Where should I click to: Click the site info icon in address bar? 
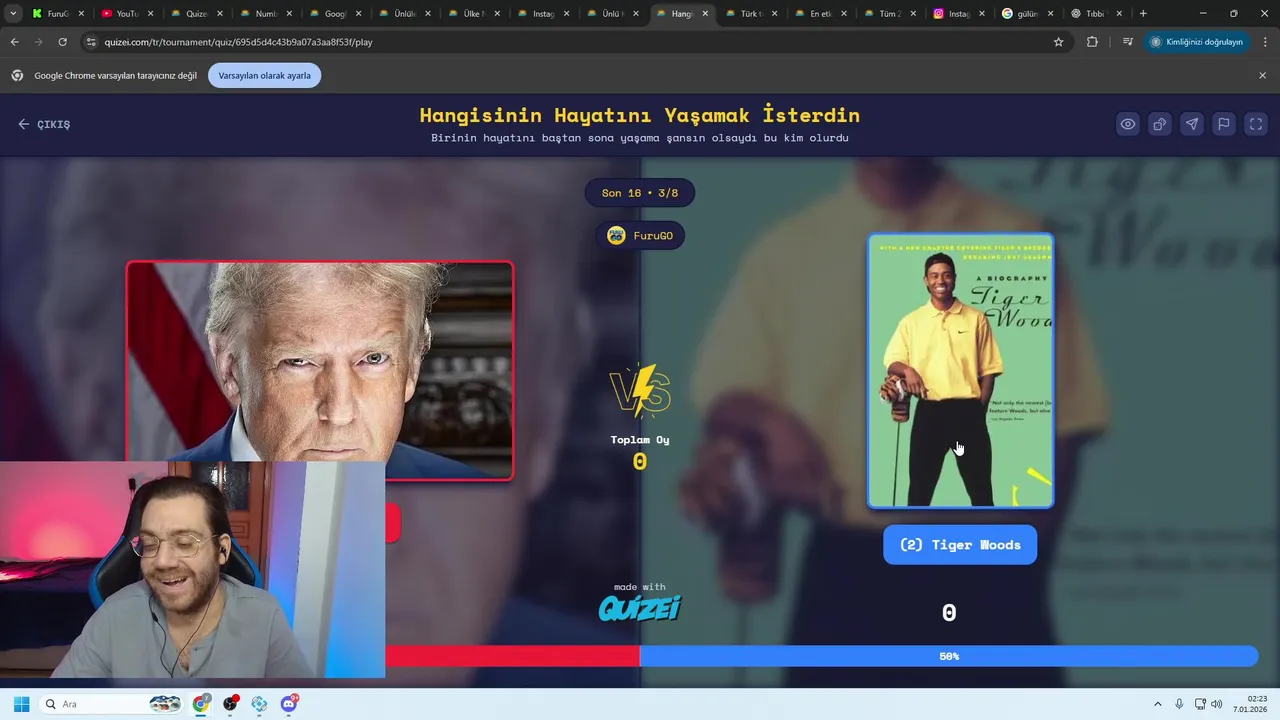91,42
